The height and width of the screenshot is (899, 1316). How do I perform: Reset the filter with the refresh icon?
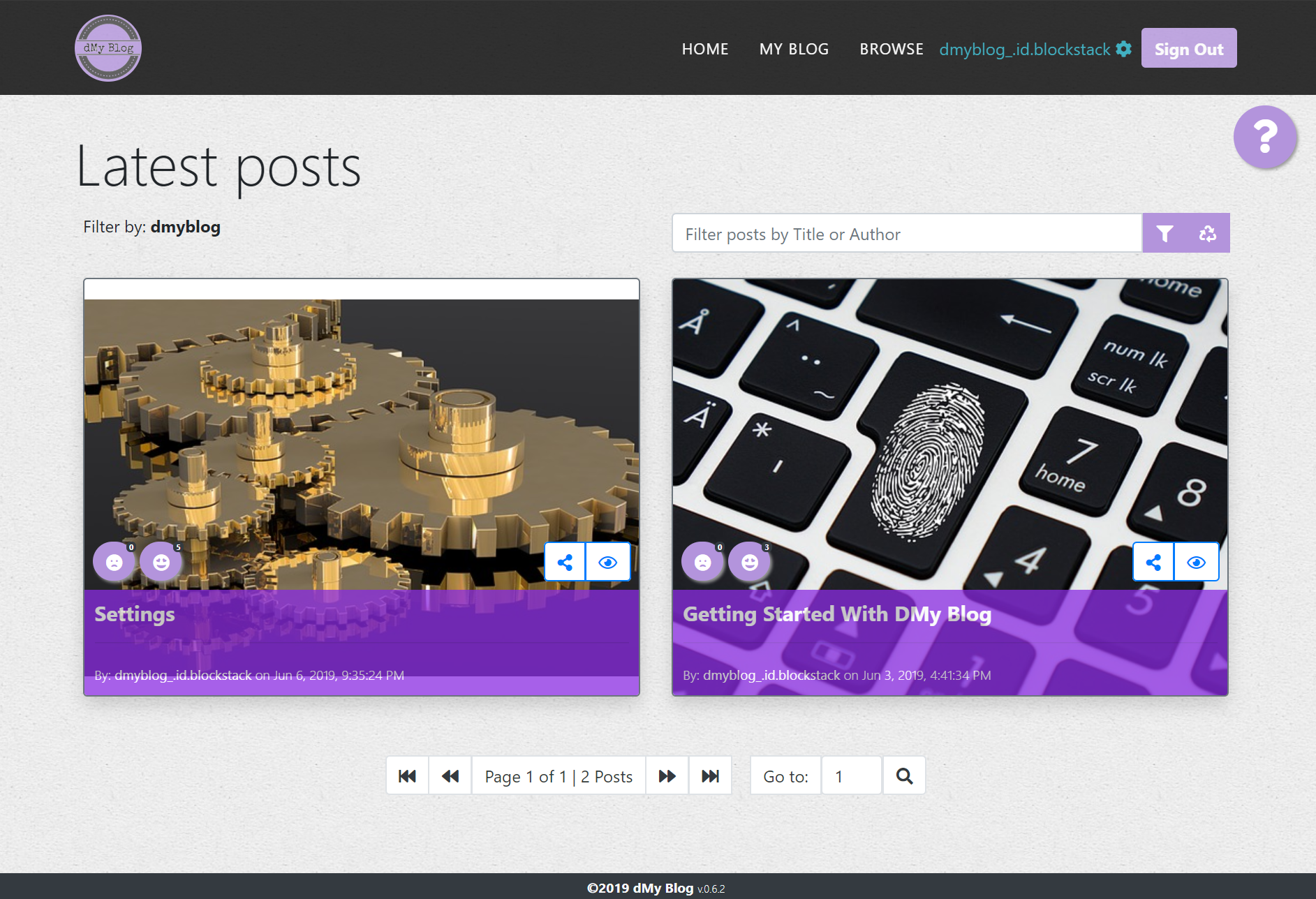1208,233
